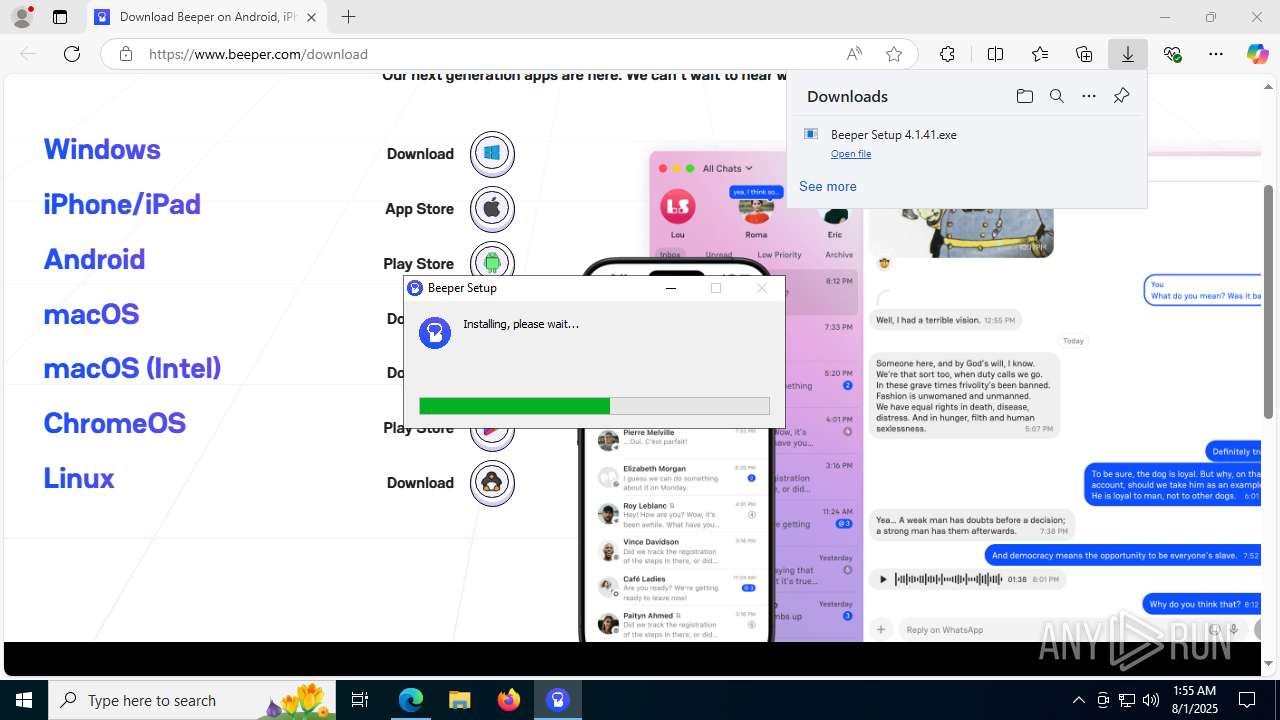Click the browser back arrow
The image size is (1280, 720).
[28, 54]
